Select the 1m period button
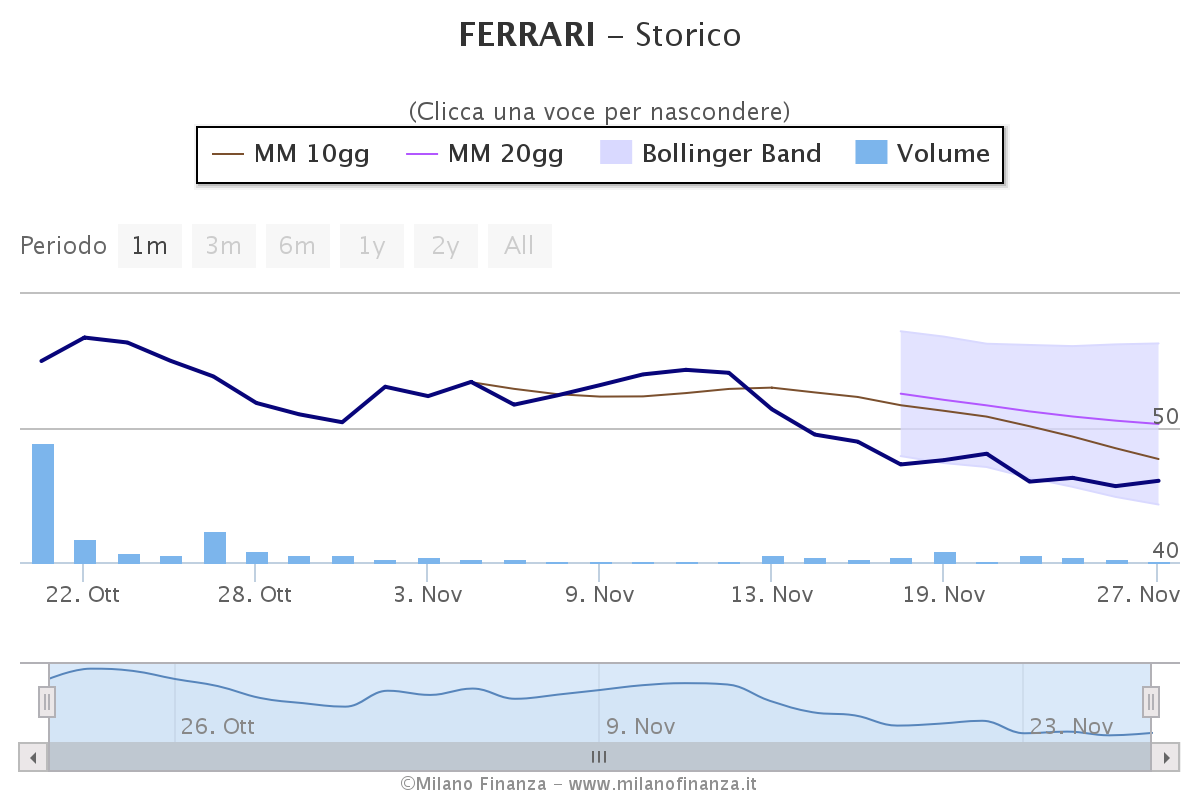1200x800 pixels. (150, 246)
